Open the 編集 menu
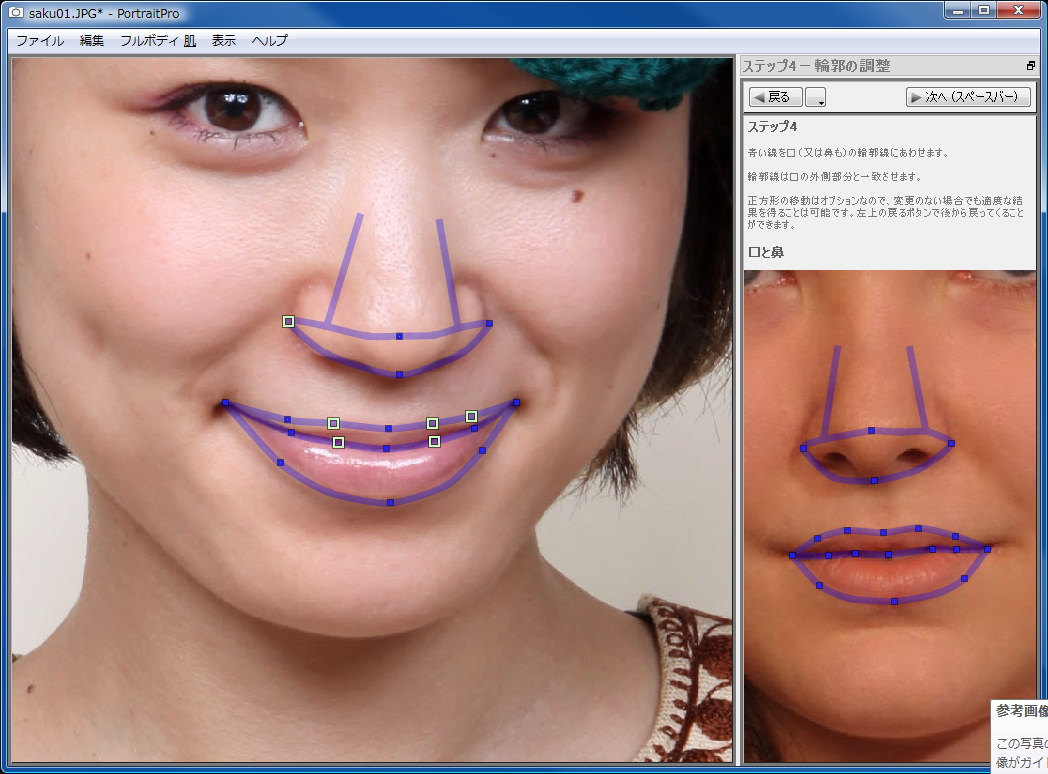Image resolution: width=1048 pixels, height=774 pixels. click(x=92, y=41)
